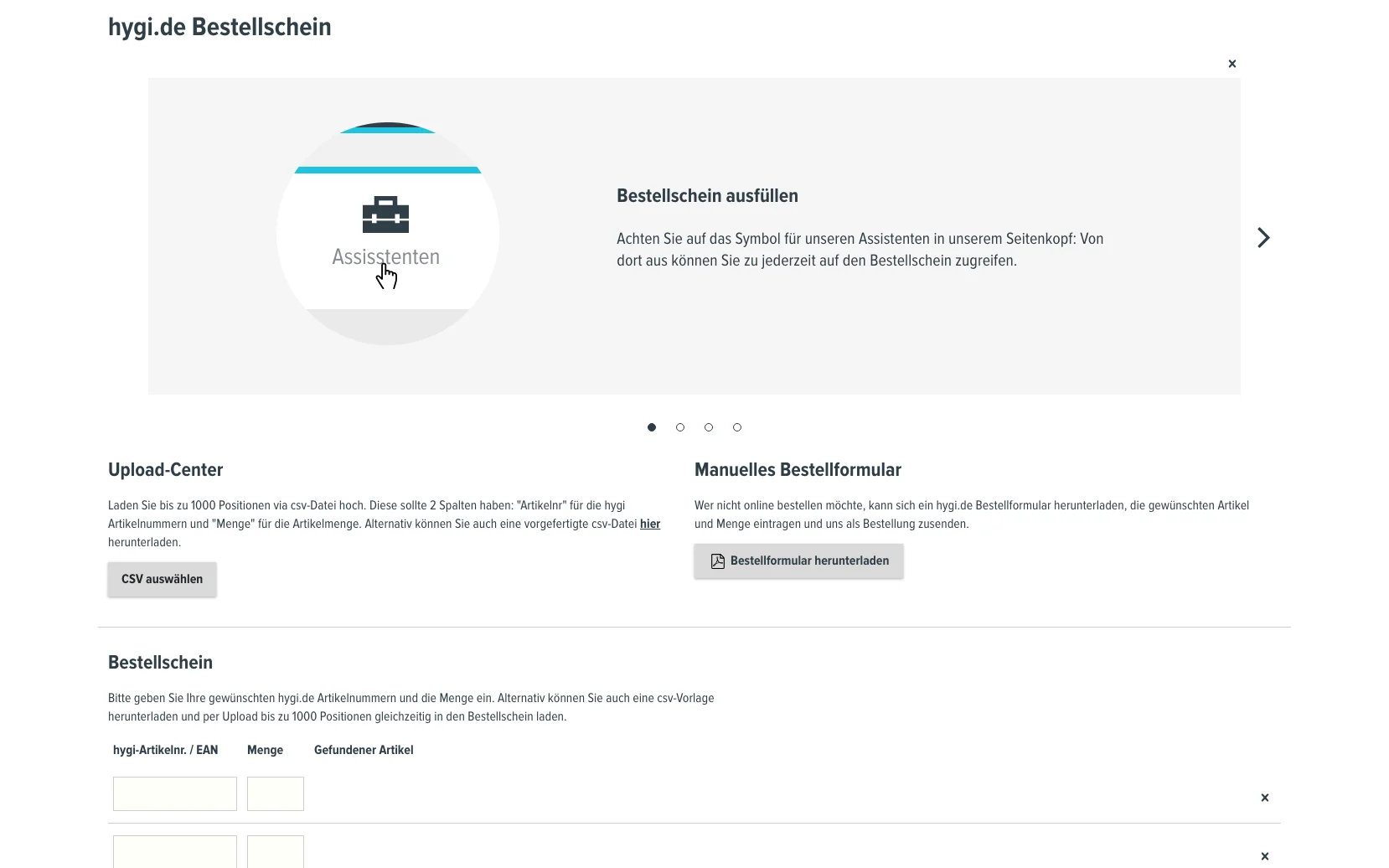Click Bestellformular herunterladen button
The image size is (1389, 868).
(x=798, y=561)
